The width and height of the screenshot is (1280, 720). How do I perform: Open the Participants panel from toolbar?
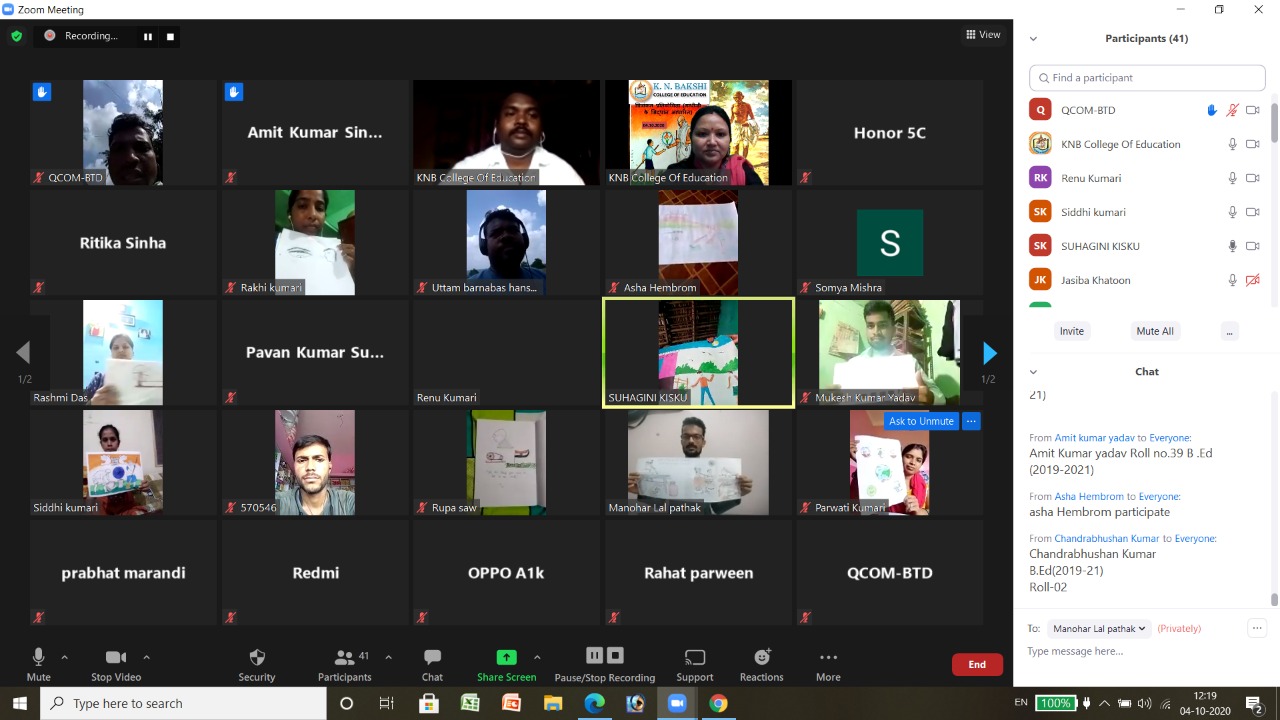(345, 658)
